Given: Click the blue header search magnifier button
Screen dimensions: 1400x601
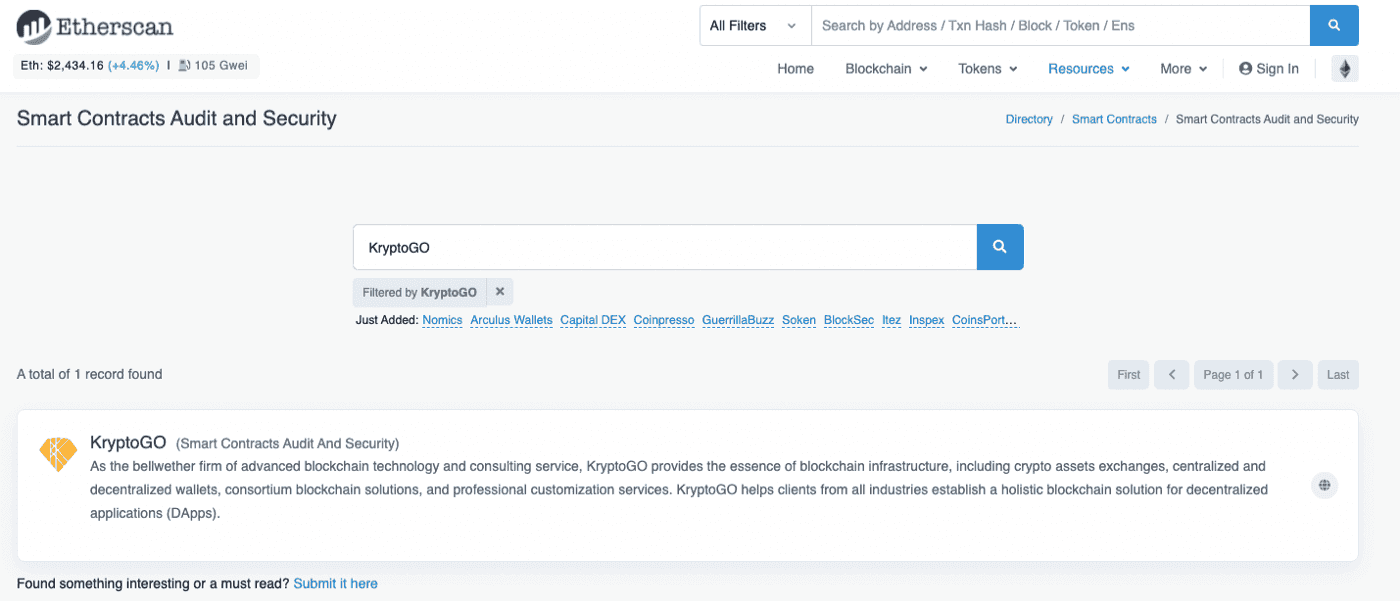Looking at the screenshot, I should (x=1334, y=26).
